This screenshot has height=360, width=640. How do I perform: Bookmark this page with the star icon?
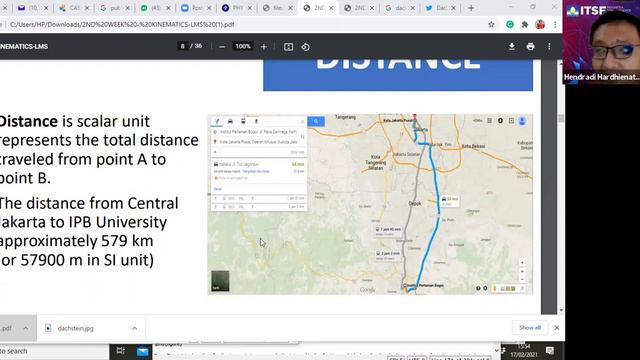coord(491,24)
